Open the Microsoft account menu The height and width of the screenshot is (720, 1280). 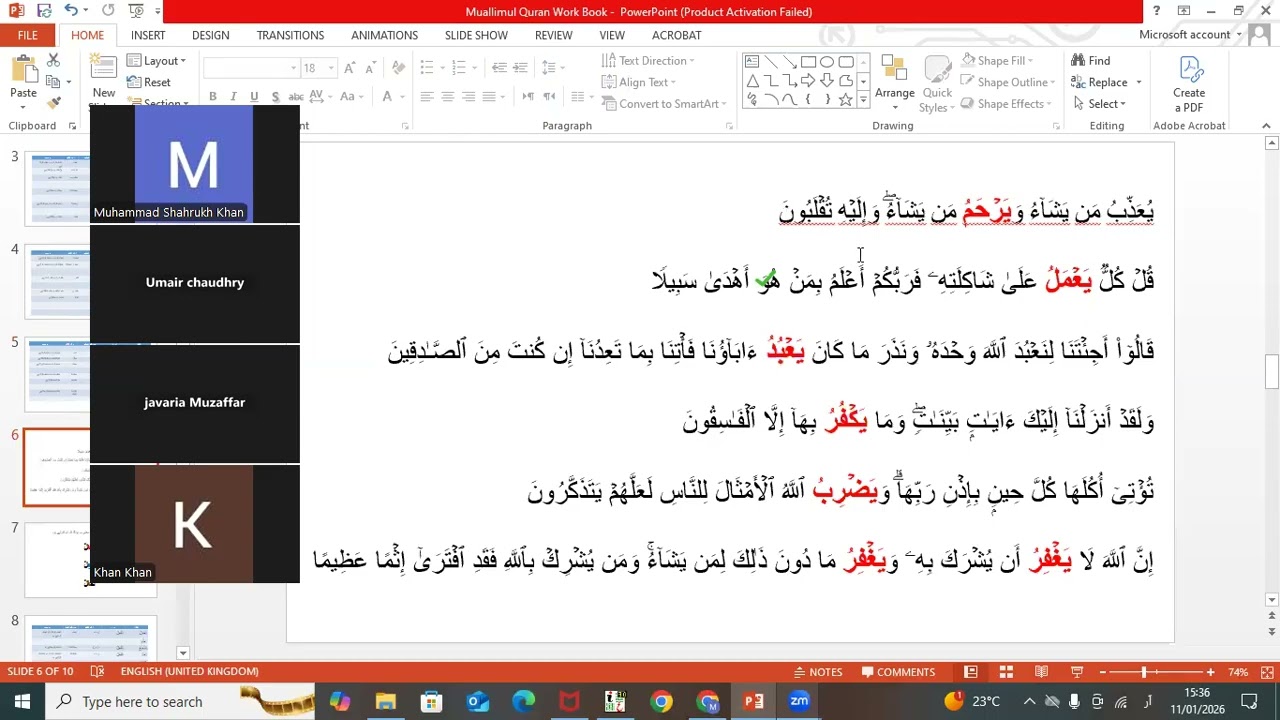pyautogui.click(x=1190, y=35)
